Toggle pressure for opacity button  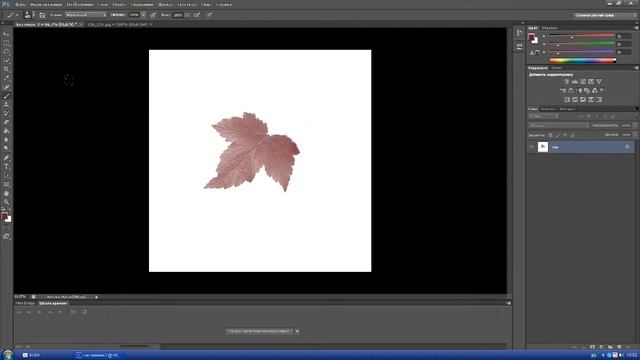[x=153, y=15]
